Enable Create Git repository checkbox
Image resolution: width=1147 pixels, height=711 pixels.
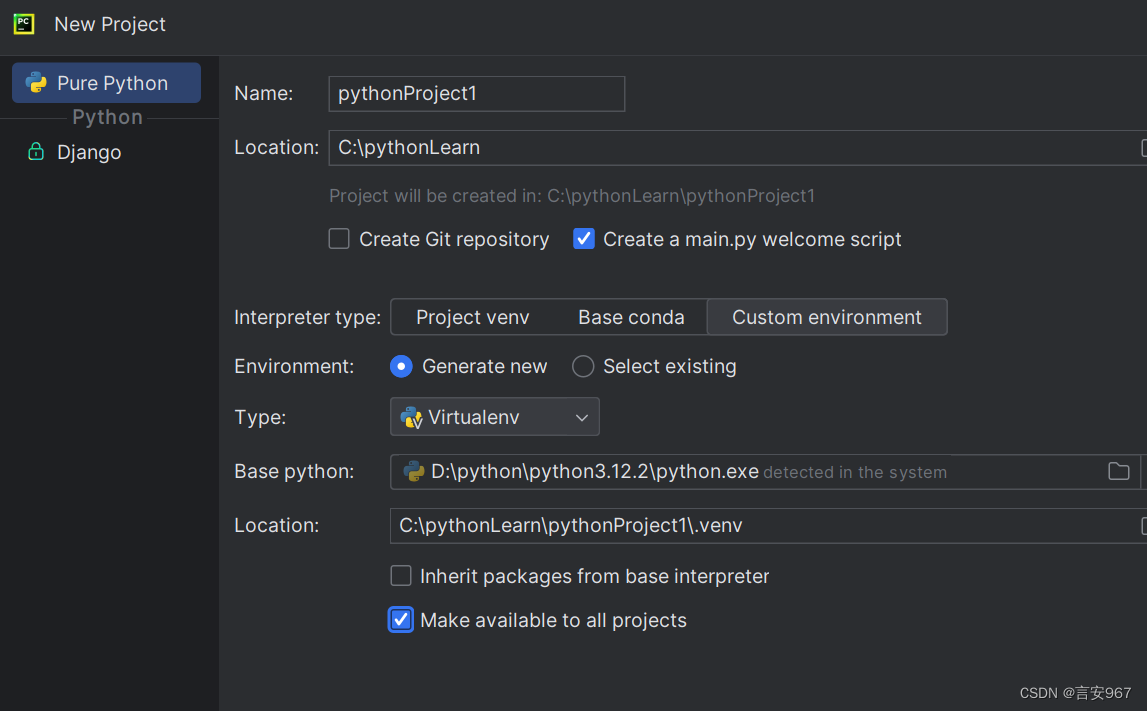click(340, 239)
